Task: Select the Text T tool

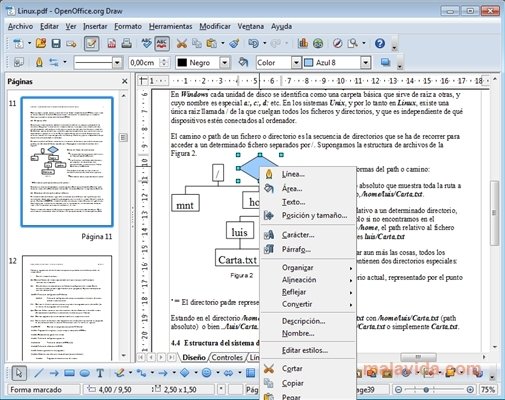Action: pyautogui.click(x=100, y=373)
